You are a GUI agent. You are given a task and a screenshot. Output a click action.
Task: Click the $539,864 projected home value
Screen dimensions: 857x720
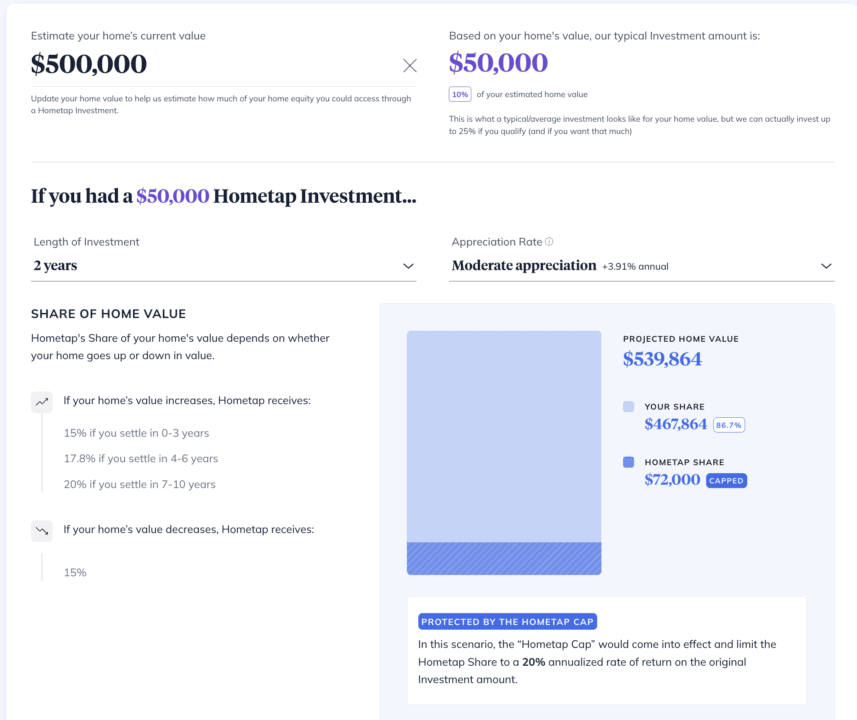coord(662,359)
